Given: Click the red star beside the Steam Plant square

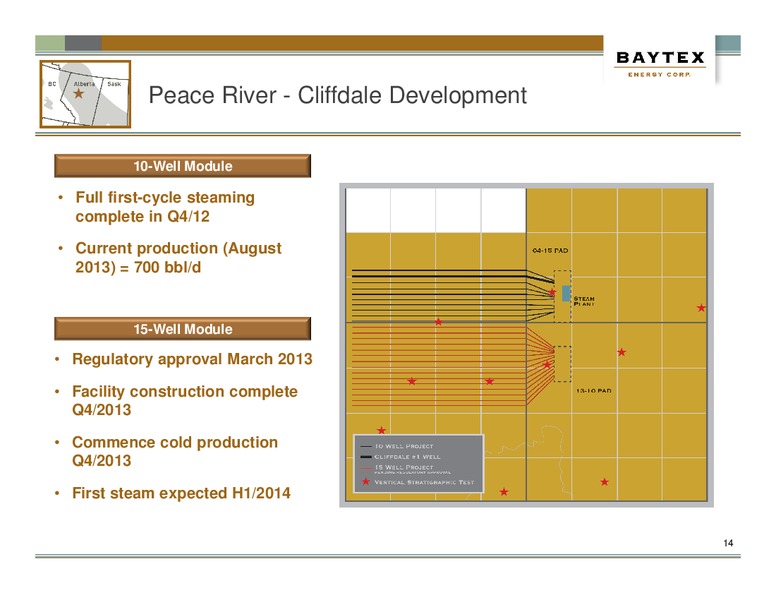Looking at the screenshot, I should pos(552,292).
